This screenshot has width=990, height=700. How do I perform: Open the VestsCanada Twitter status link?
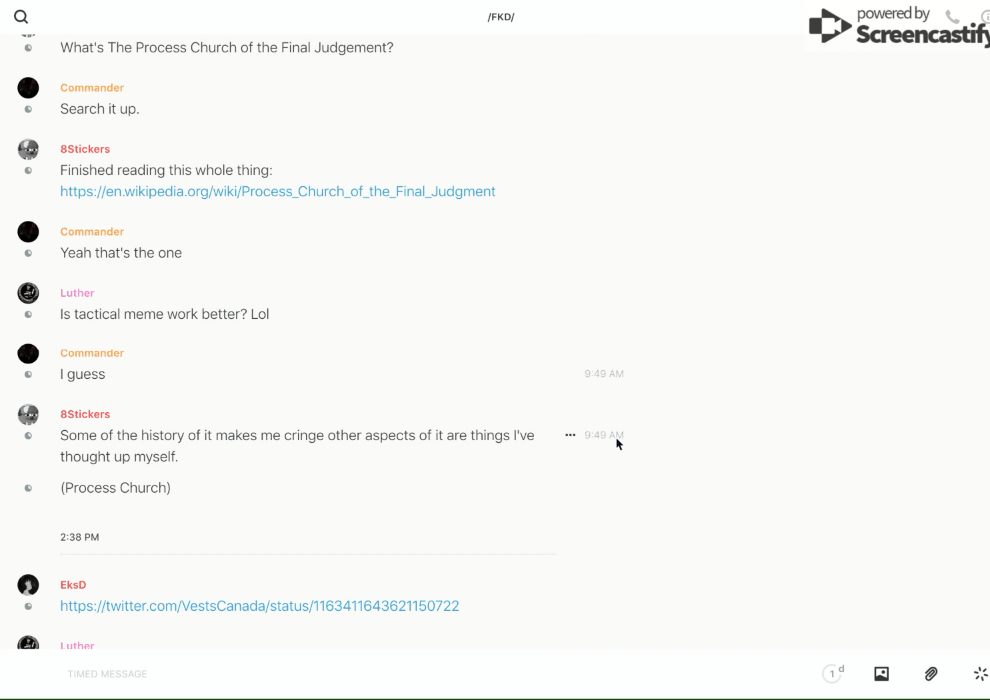point(259,606)
